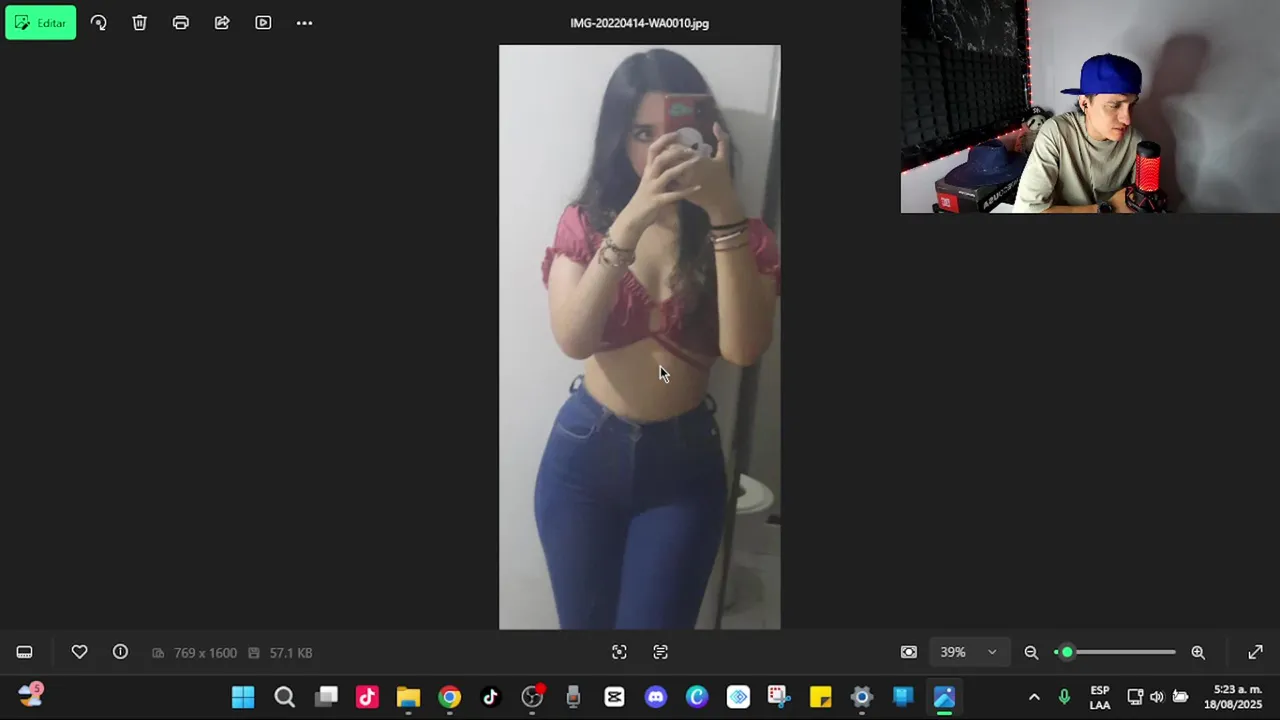The width and height of the screenshot is (1280, 720).
Task: Open the volume control in system tray
Action: click(x=1157, y=697)
